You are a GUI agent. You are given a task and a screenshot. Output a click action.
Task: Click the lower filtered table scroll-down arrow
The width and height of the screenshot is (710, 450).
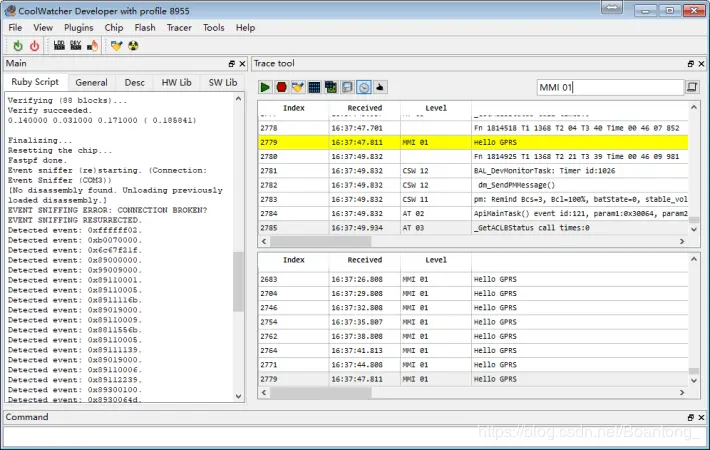[x=694, y=381]
